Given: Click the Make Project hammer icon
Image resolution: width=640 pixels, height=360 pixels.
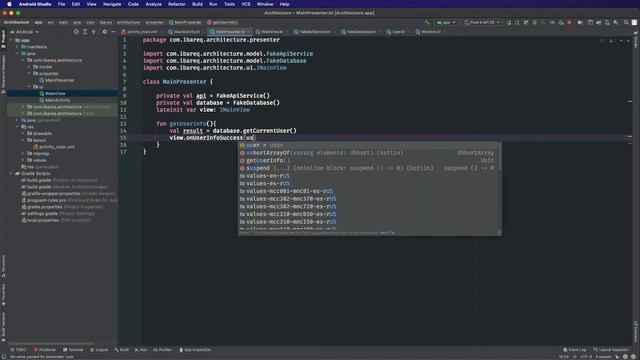Looking at the screenshot, I should (427, 22).
